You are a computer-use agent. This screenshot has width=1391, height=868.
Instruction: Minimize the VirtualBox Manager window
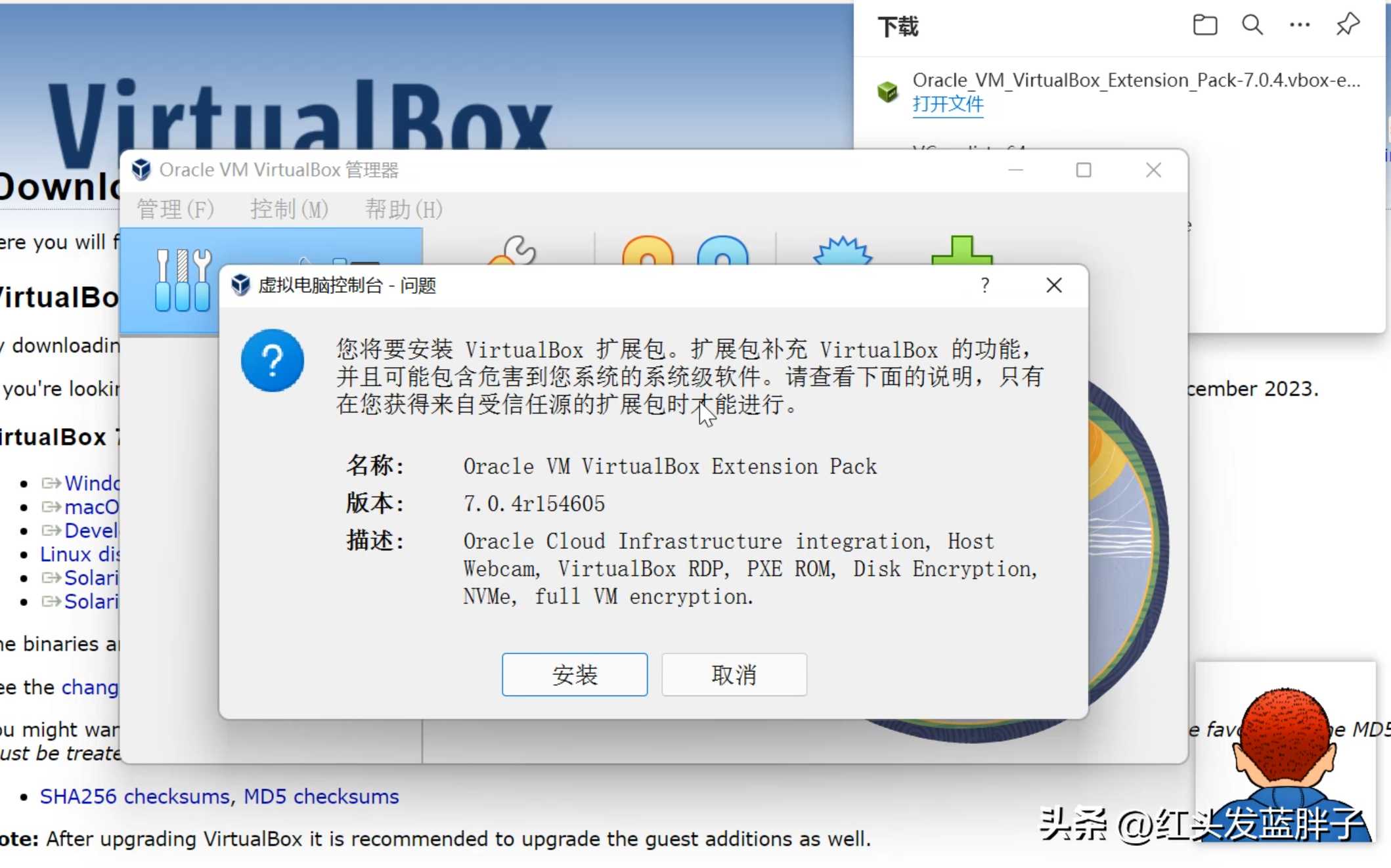point(1016,170)
